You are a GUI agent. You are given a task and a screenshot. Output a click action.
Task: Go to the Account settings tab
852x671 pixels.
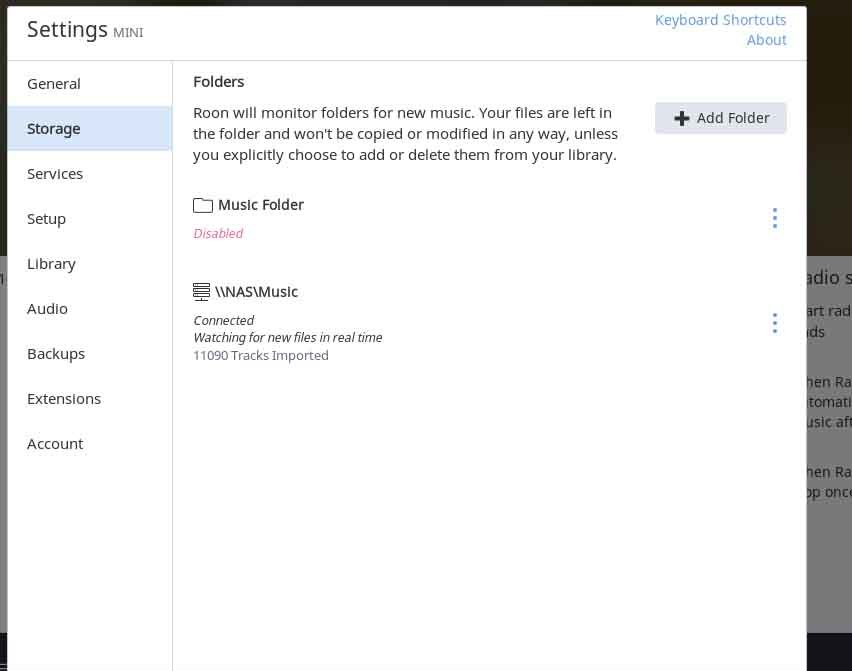(90, 444)
